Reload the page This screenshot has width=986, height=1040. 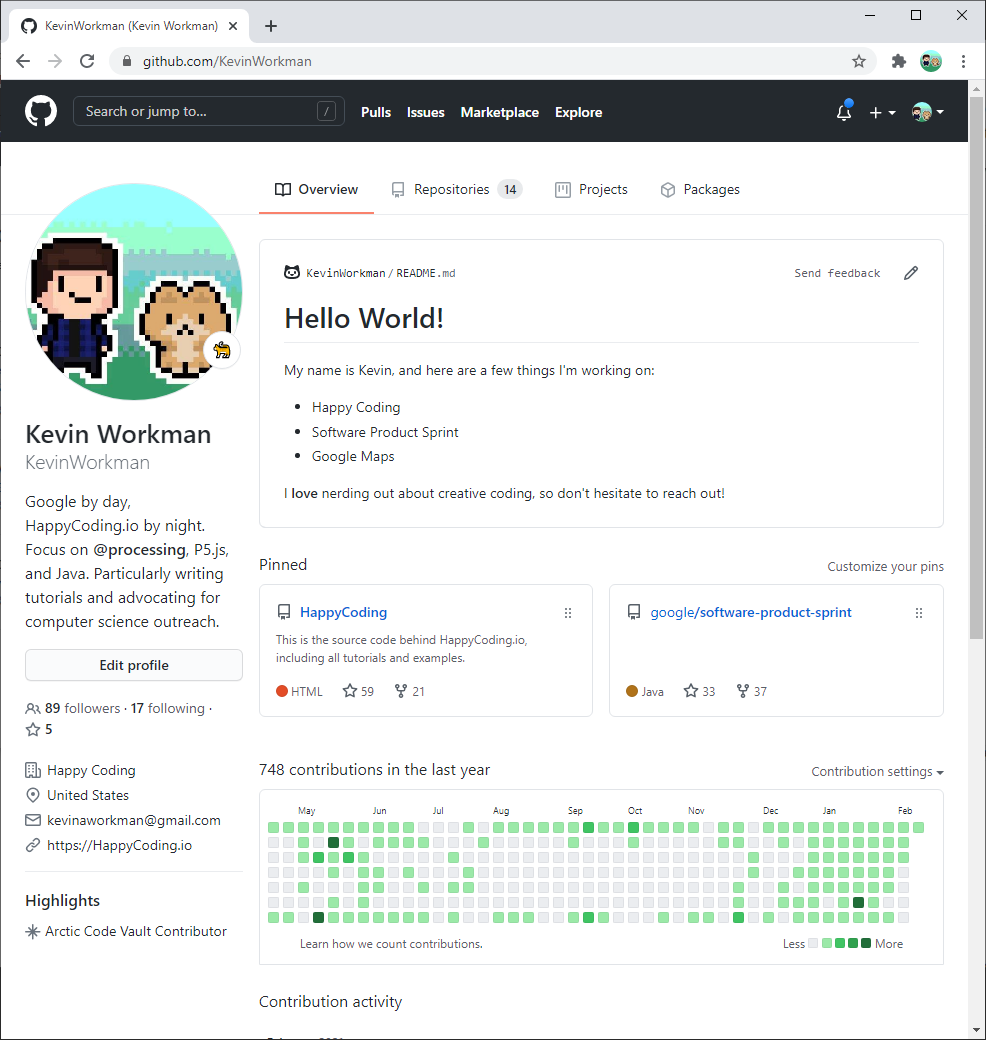[x=87, y=61]
